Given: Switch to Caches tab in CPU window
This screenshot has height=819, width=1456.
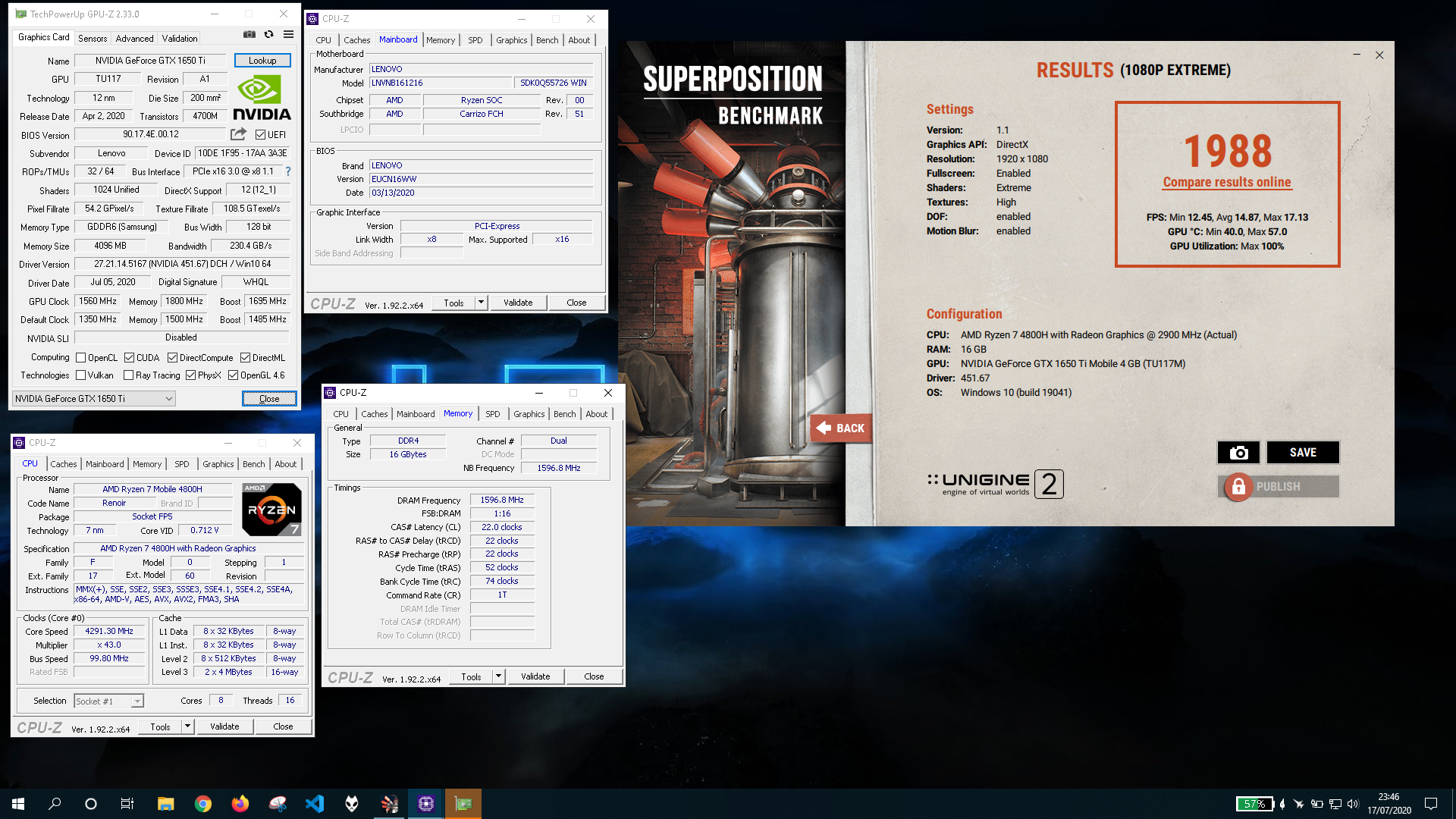Looking at the screenshot, I should pyautogui.click(x=64, y=464).
